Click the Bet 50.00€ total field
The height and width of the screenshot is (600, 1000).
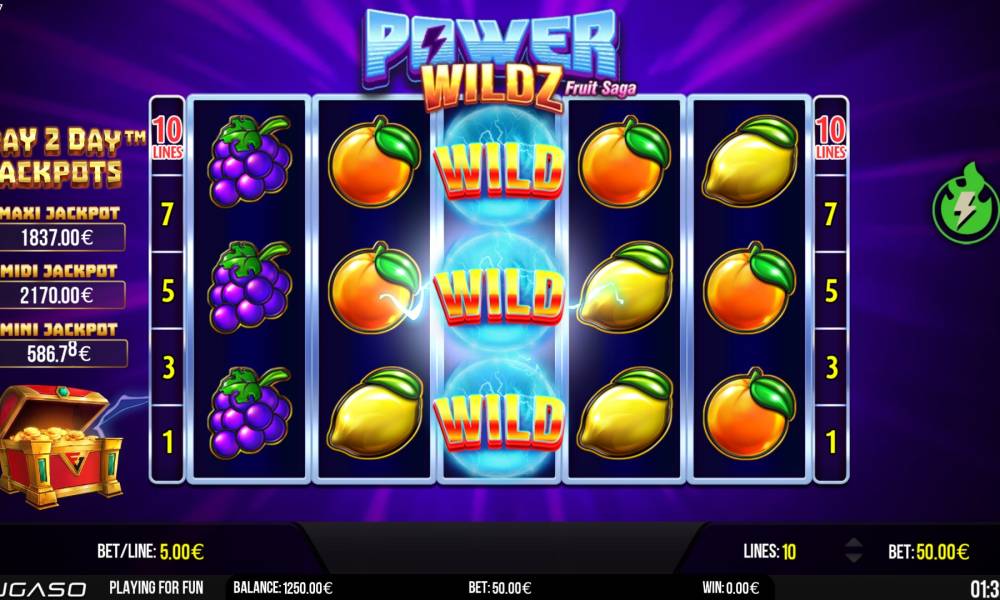click(929, 552)
